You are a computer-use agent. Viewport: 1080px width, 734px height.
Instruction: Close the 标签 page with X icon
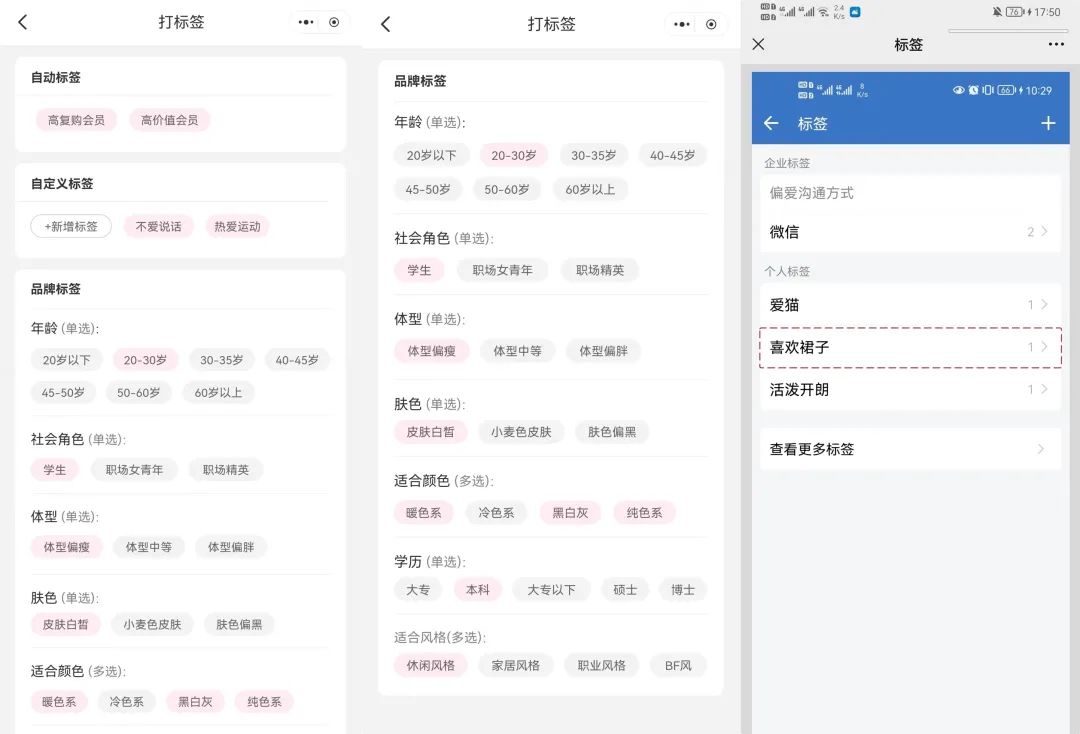758,44
